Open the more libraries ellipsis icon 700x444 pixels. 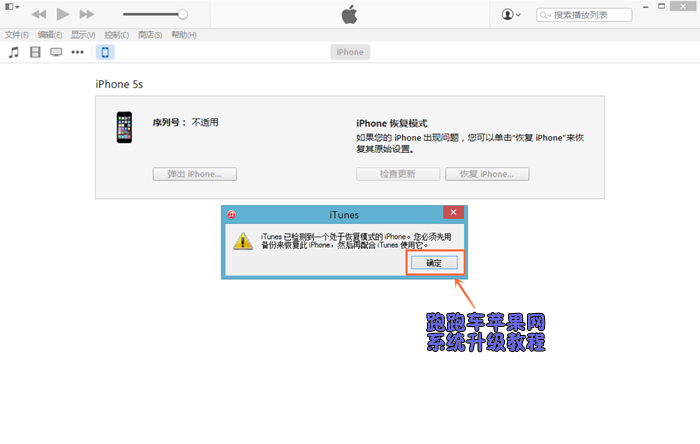(78, 52)
